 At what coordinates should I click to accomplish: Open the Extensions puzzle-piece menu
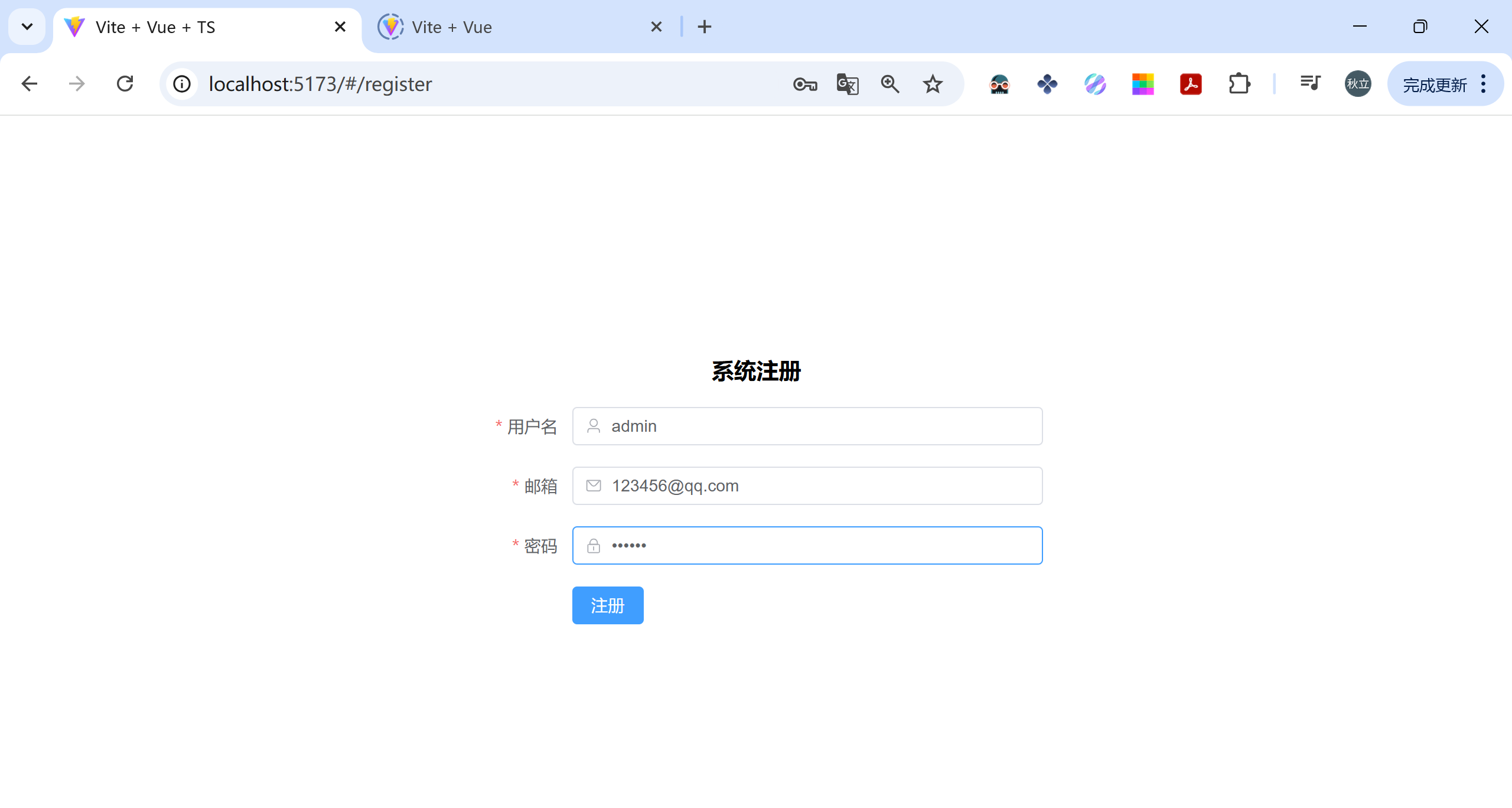[x=1239, y=84]
